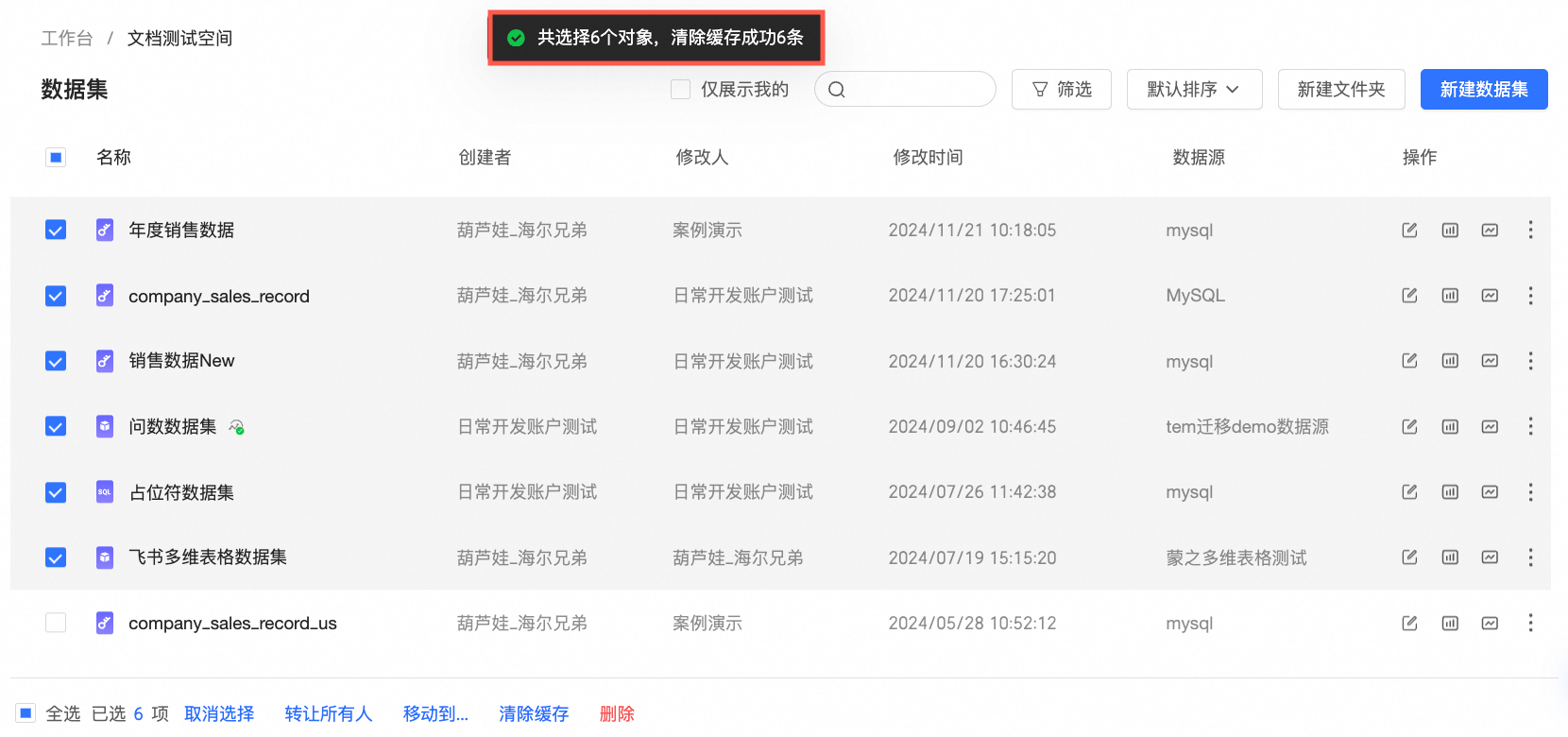Click data source tem迁移demo数据源
1568x737 pixels.
click(x=1247, y=426)
